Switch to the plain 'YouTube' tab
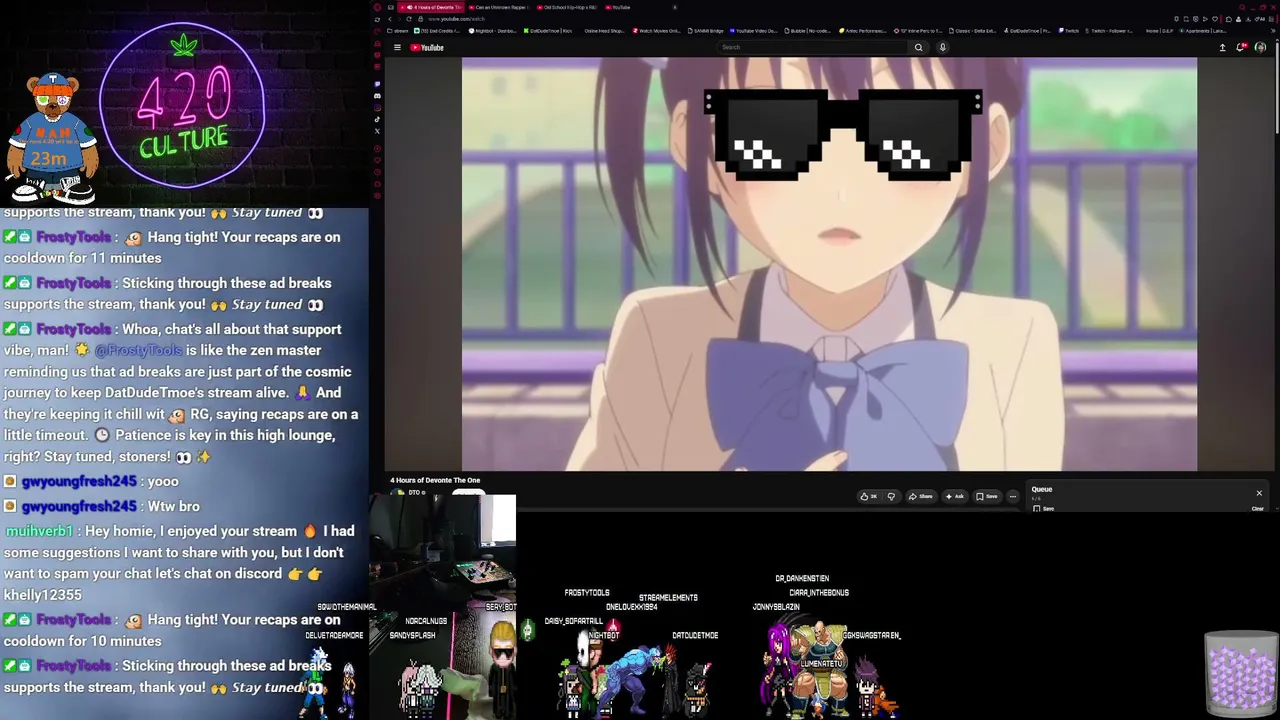Image resolution: width=1280 pixels, height=720 pixels. [x=620, y=7]
